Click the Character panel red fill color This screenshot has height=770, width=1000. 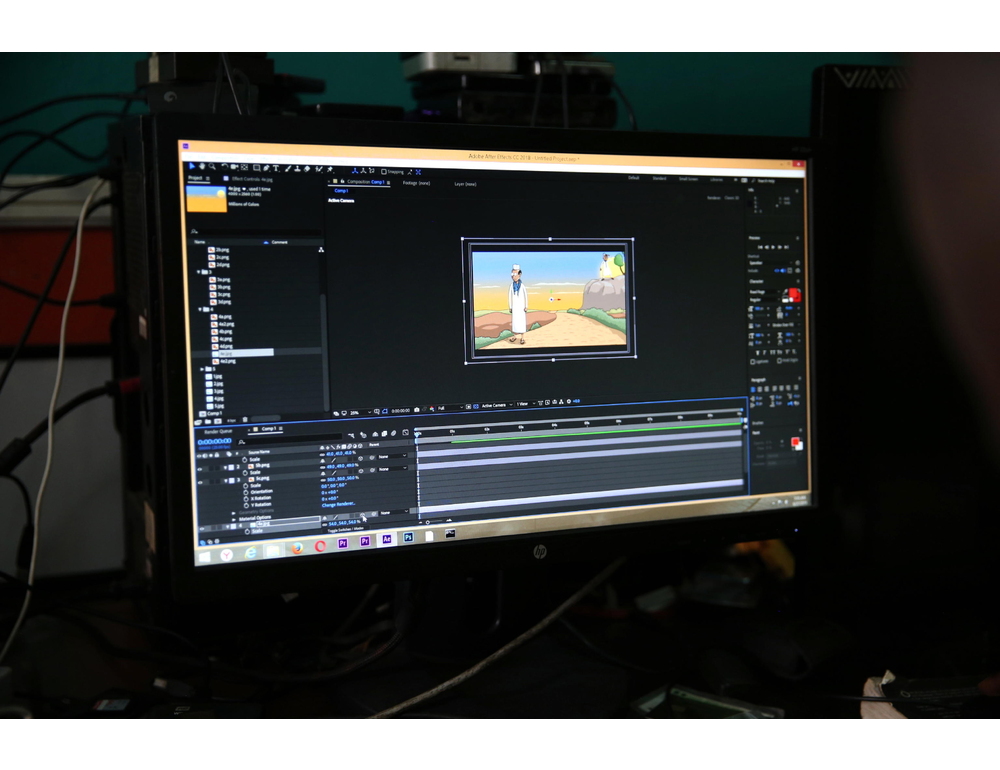coord(793,294)
